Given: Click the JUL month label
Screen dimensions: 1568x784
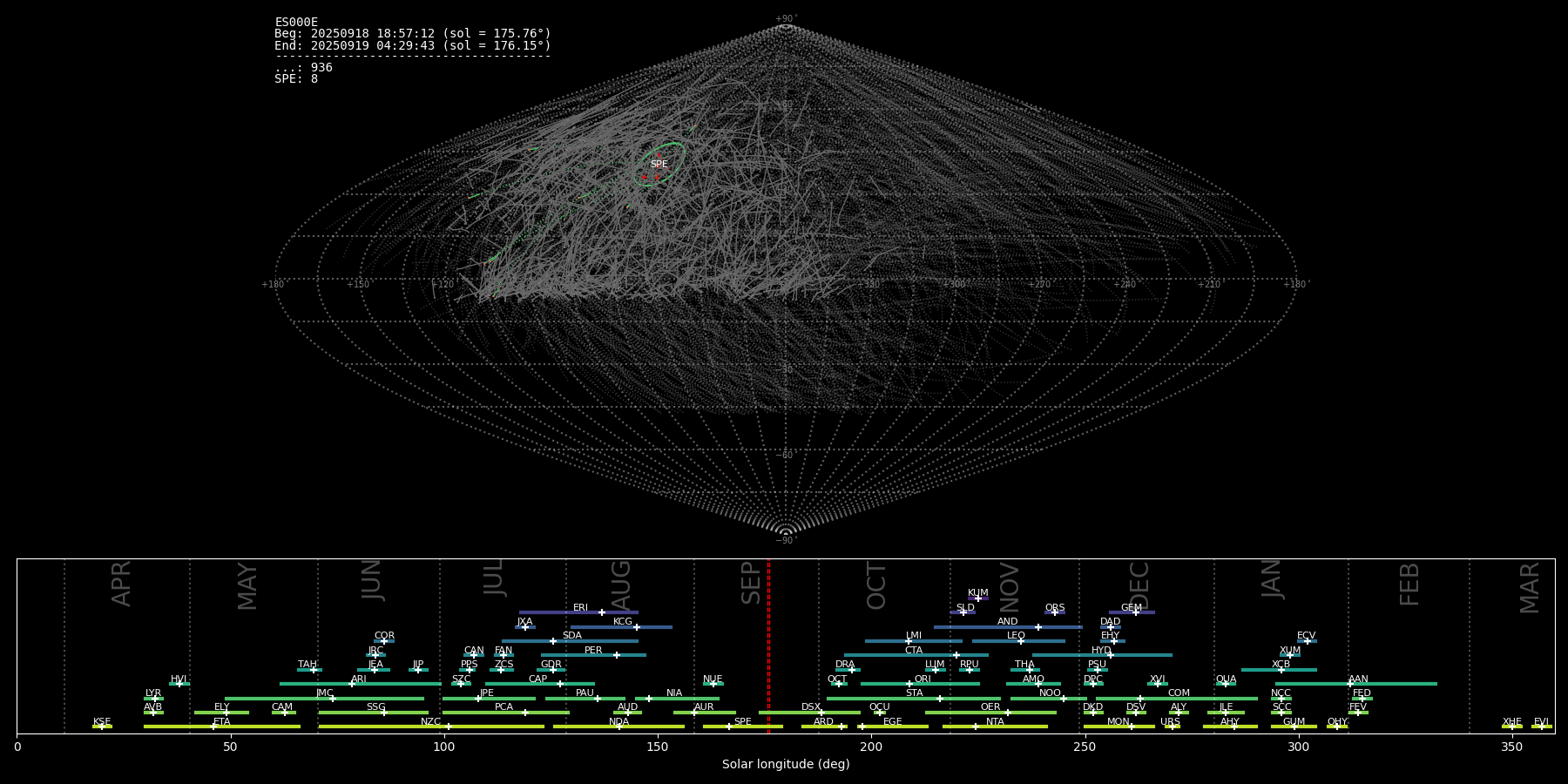Looking at the screenshot, I should pyautogui.click(x=494, y=578).
